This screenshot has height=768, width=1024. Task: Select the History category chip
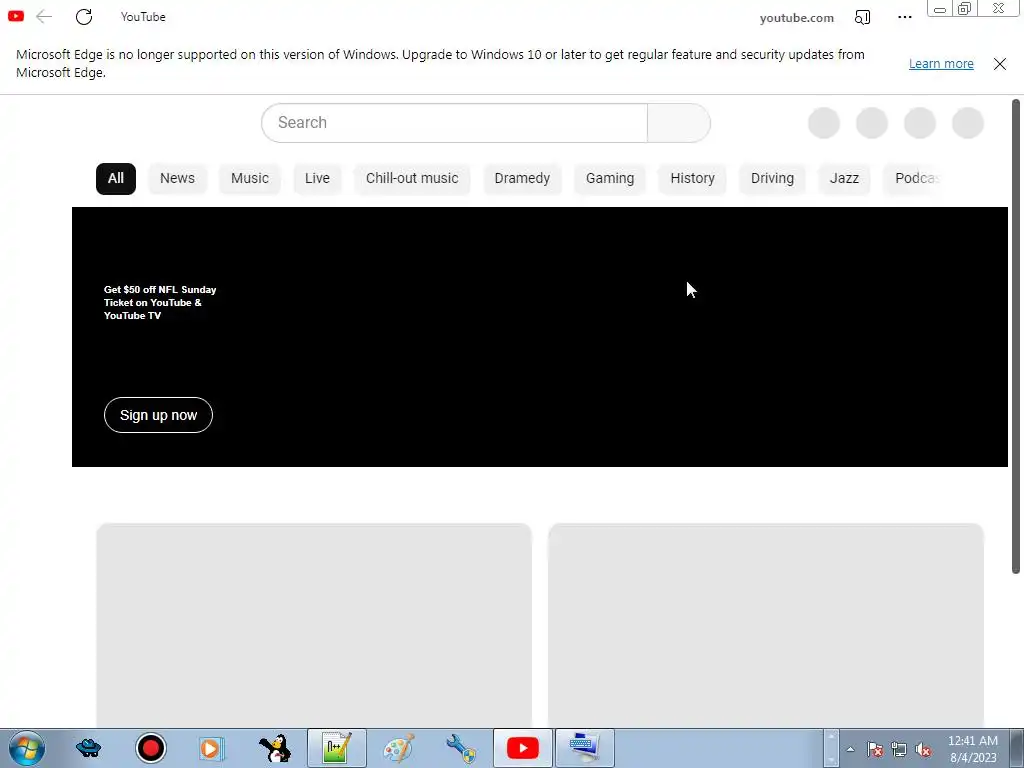coord(692,178)
